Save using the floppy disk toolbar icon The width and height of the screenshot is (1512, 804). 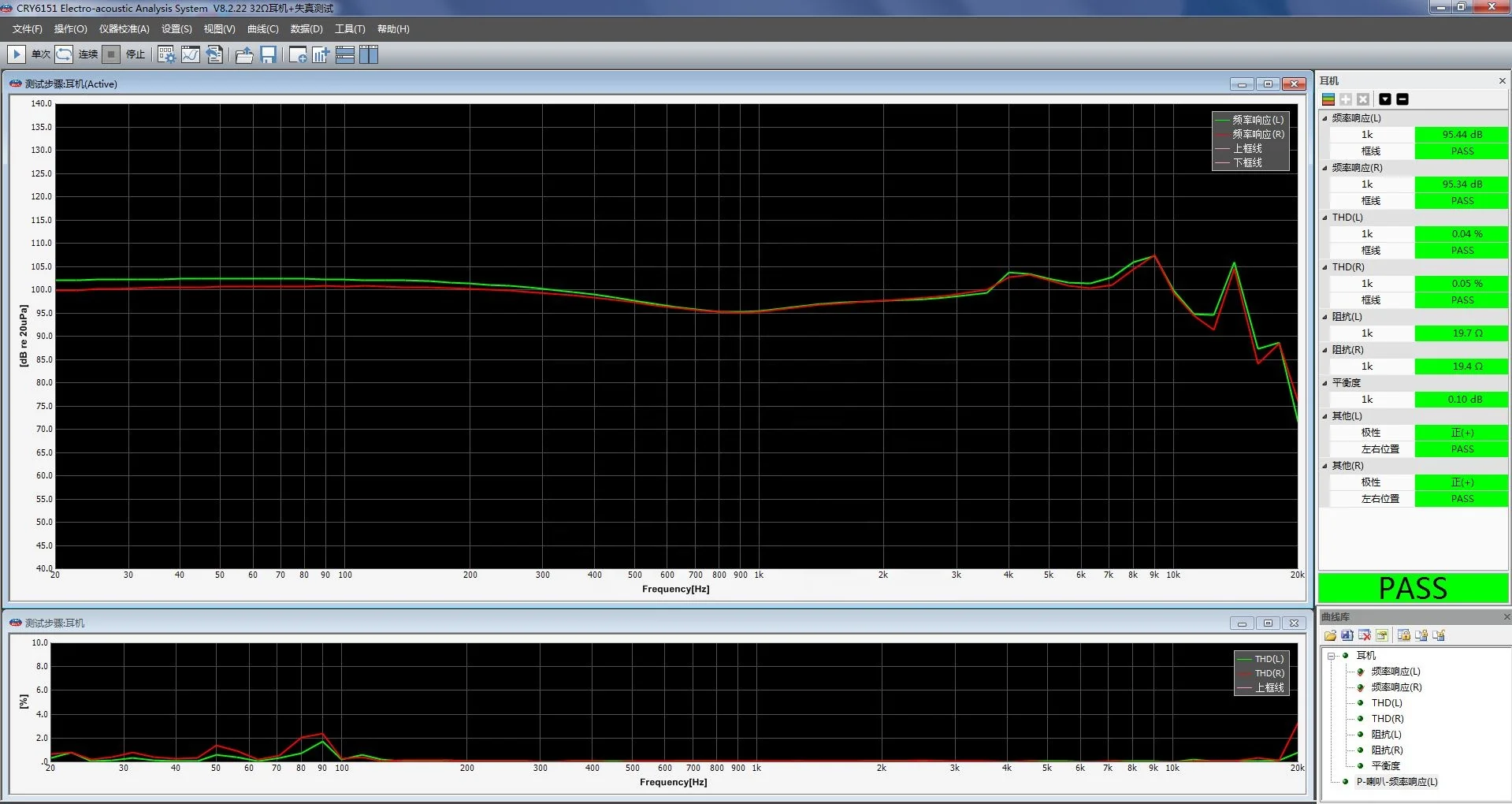tap(268, 54)
